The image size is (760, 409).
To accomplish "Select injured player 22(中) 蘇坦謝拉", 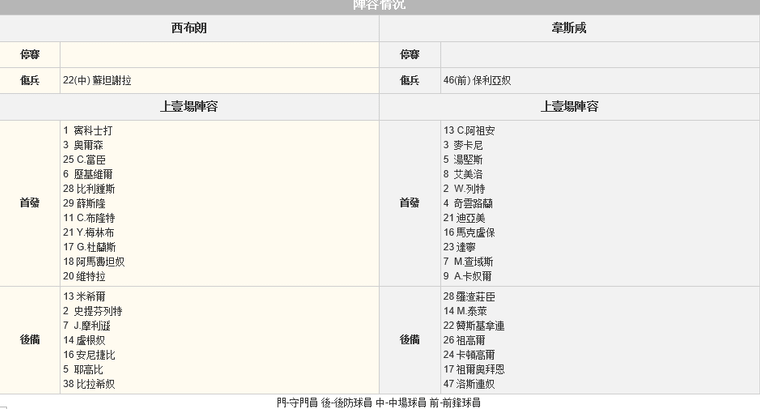I will click(97, 80).
